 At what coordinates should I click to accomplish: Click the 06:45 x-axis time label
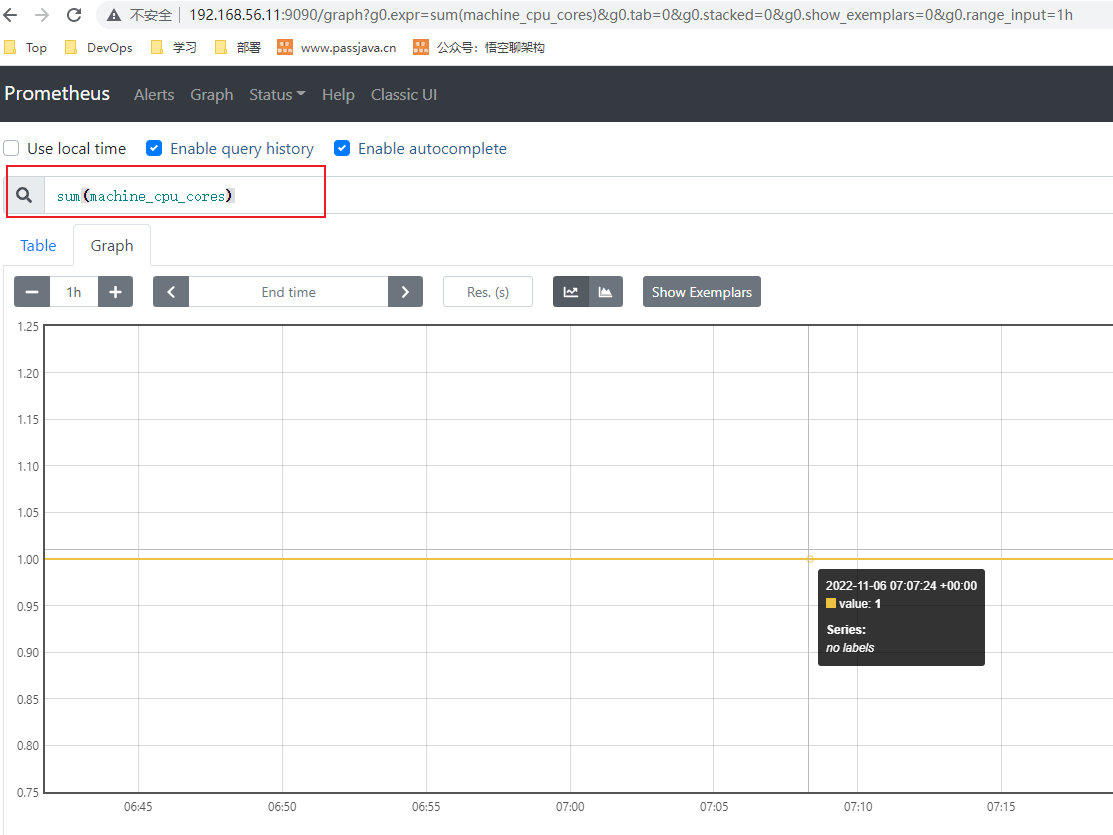pyautogui.click(x=138, y=807)
